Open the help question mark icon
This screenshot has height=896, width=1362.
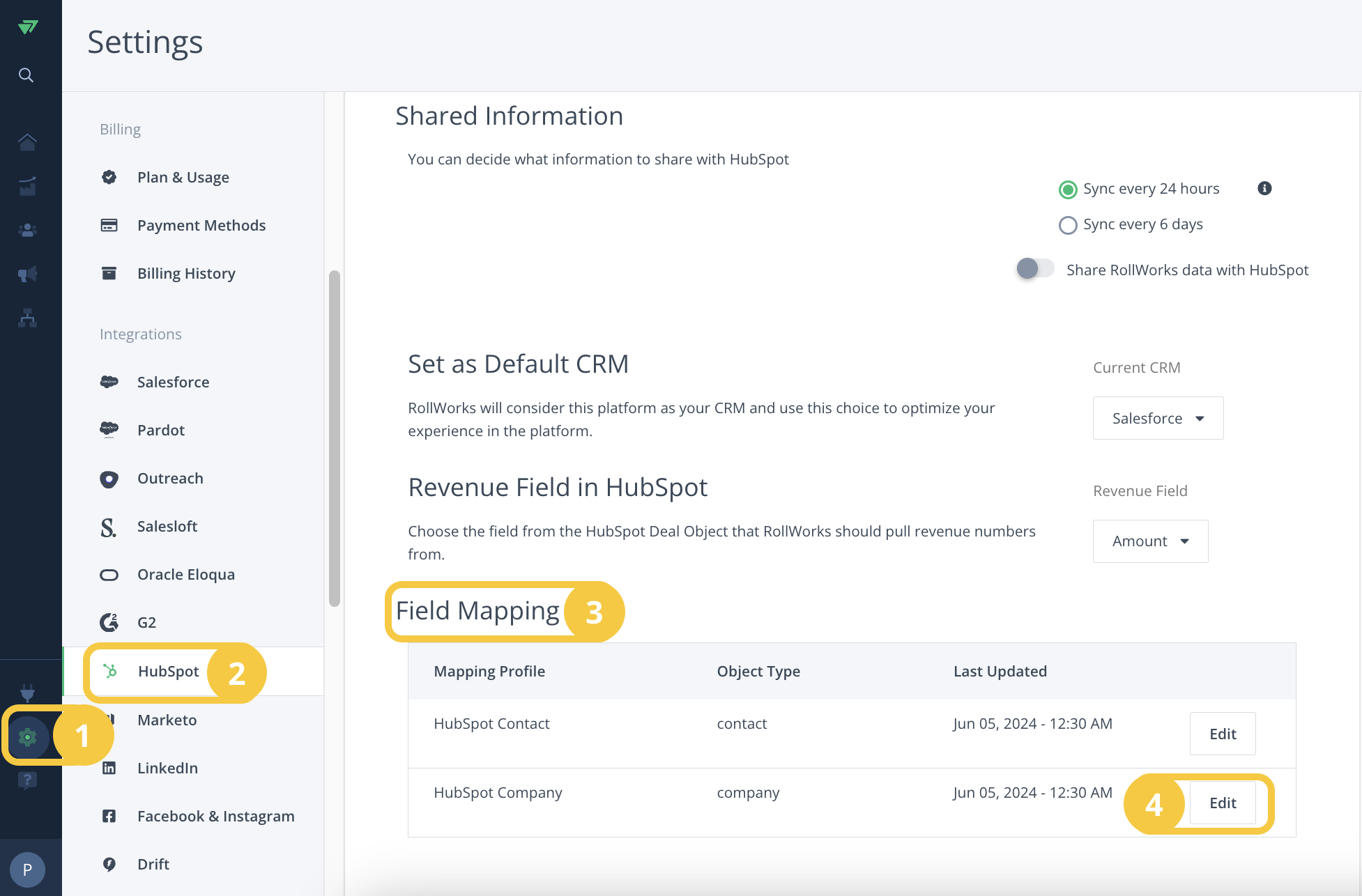[27, 780]
